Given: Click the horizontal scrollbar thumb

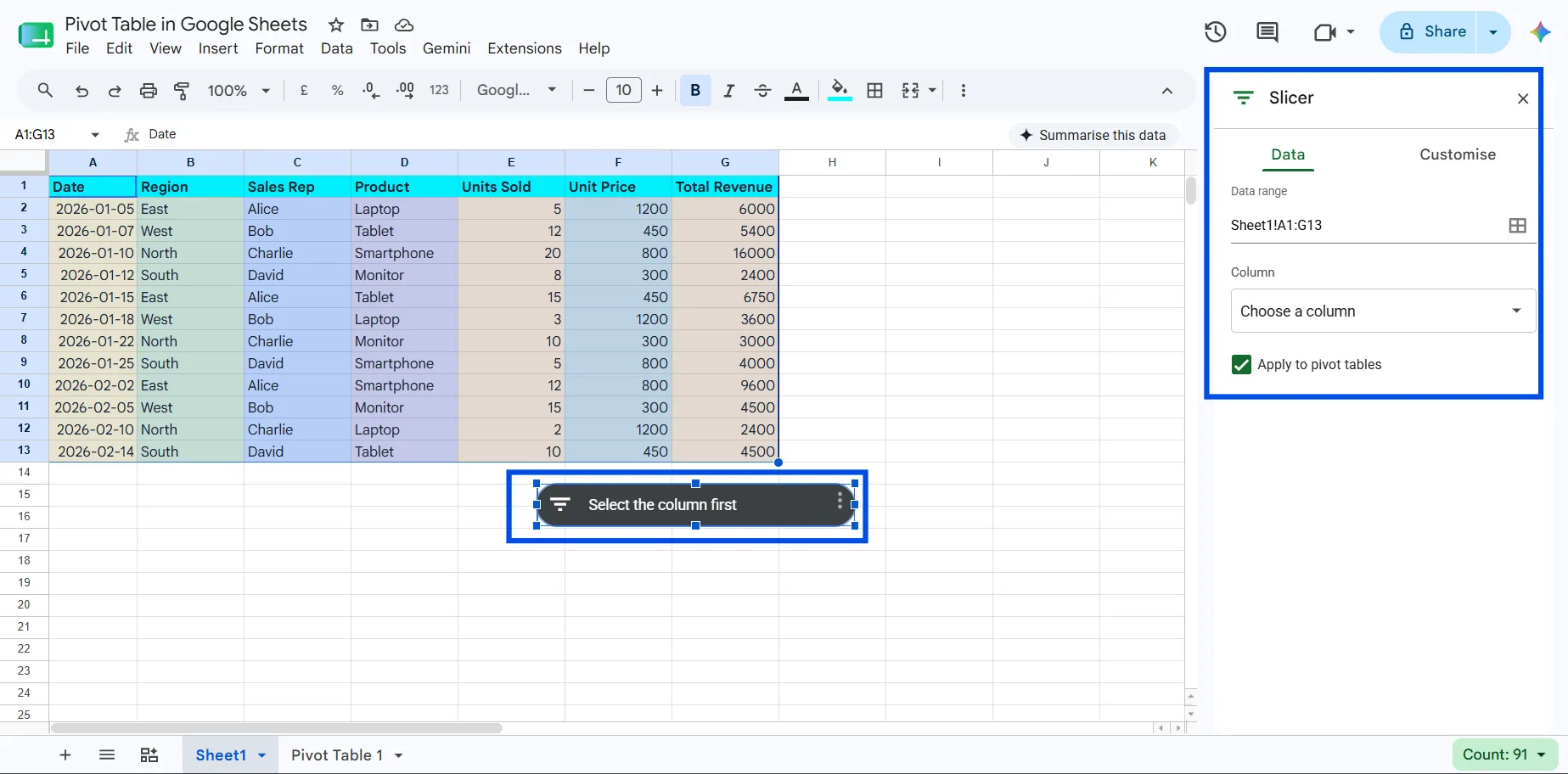Looking at the screenshot, I should (x=277, y=727).
